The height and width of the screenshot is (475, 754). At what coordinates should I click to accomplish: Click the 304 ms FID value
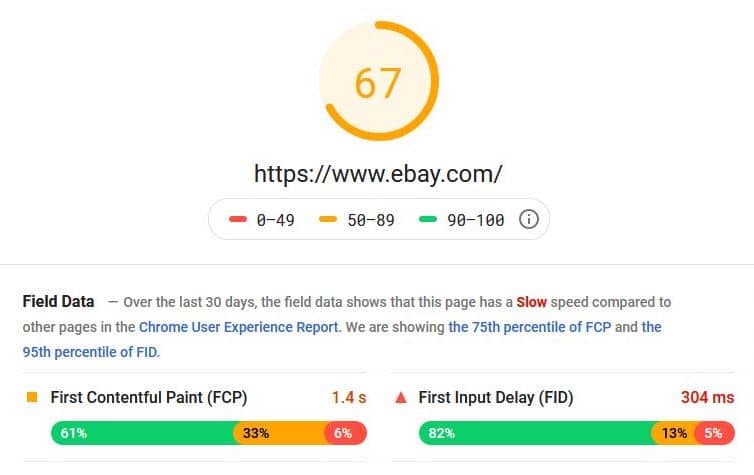[707, 398]
